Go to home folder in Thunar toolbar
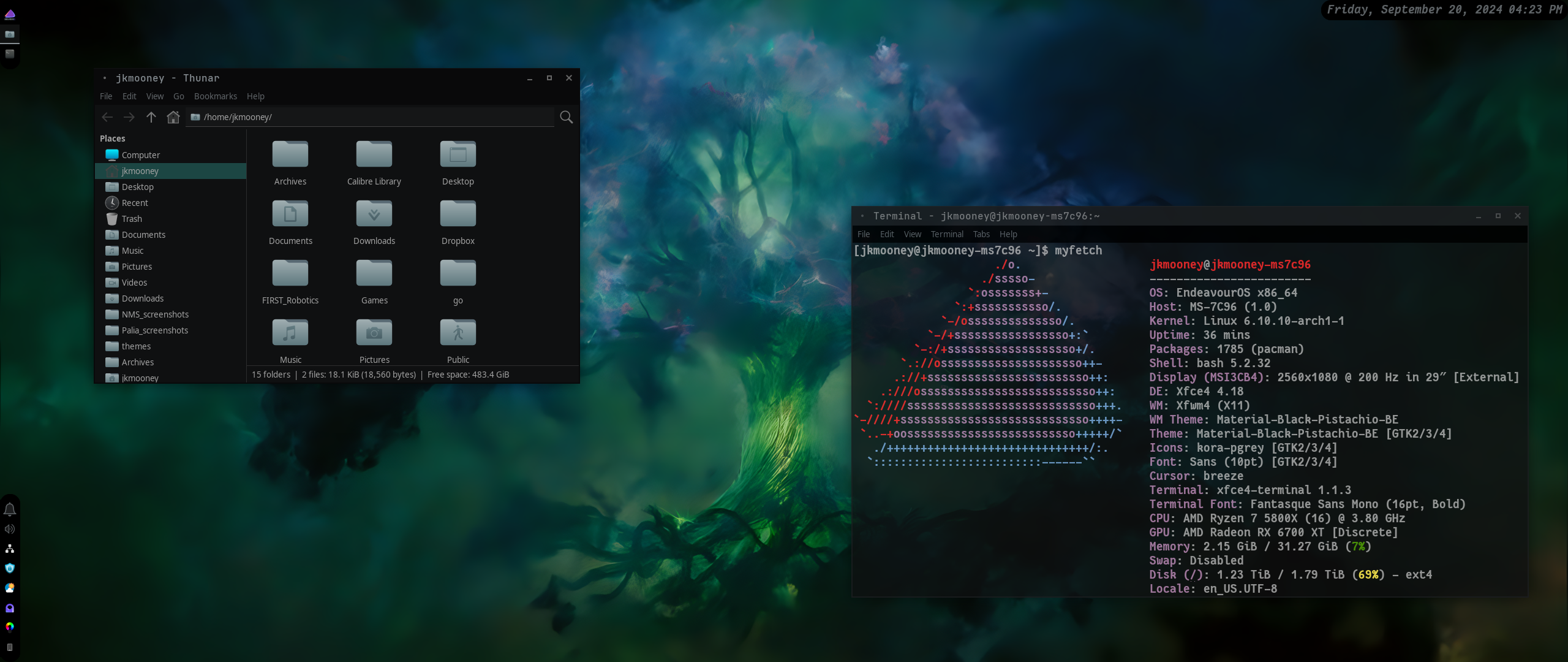Screen dimensions: 1568x662 point(173,117)
